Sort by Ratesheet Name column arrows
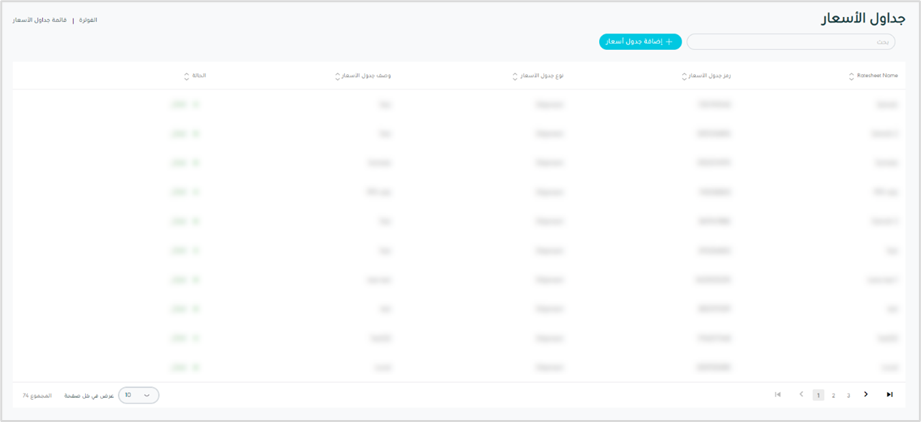 tap(851, 76)
